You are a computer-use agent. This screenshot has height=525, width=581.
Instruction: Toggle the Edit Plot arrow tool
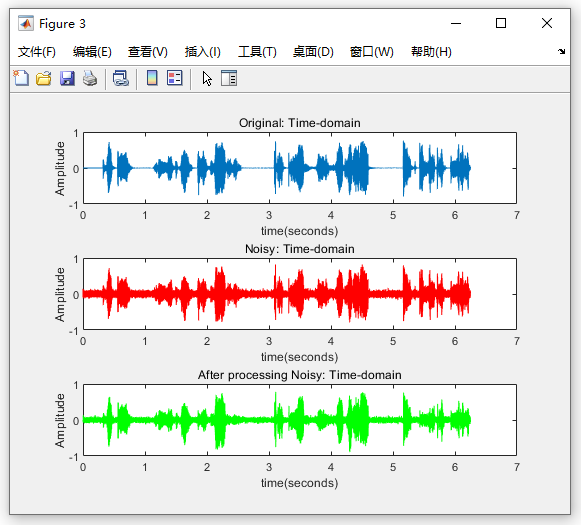point(207,78)
